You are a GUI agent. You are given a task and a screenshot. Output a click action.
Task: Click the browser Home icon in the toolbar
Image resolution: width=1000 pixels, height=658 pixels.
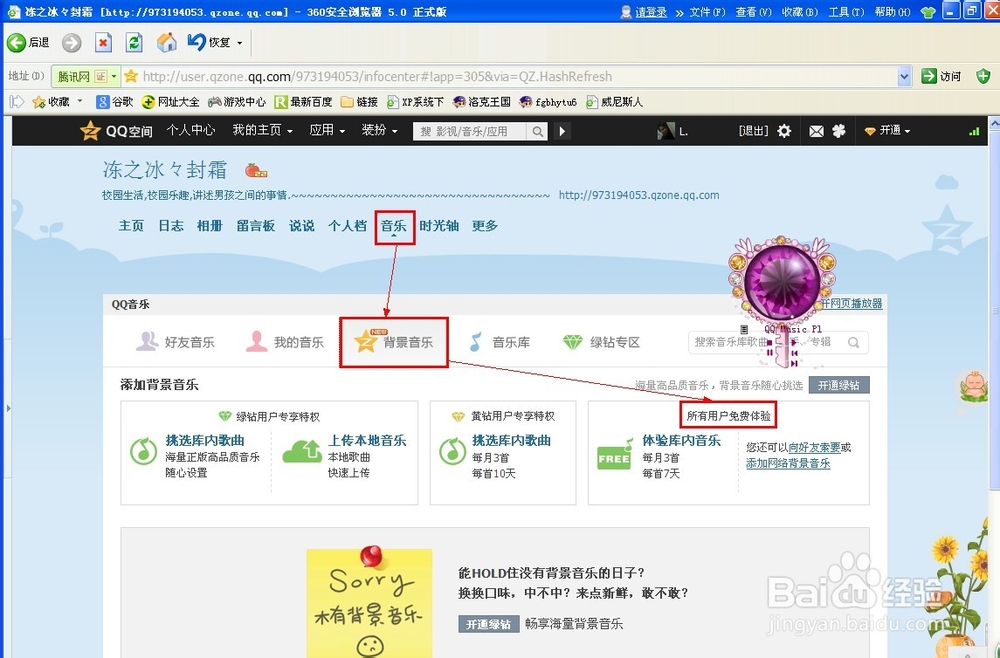166,44
